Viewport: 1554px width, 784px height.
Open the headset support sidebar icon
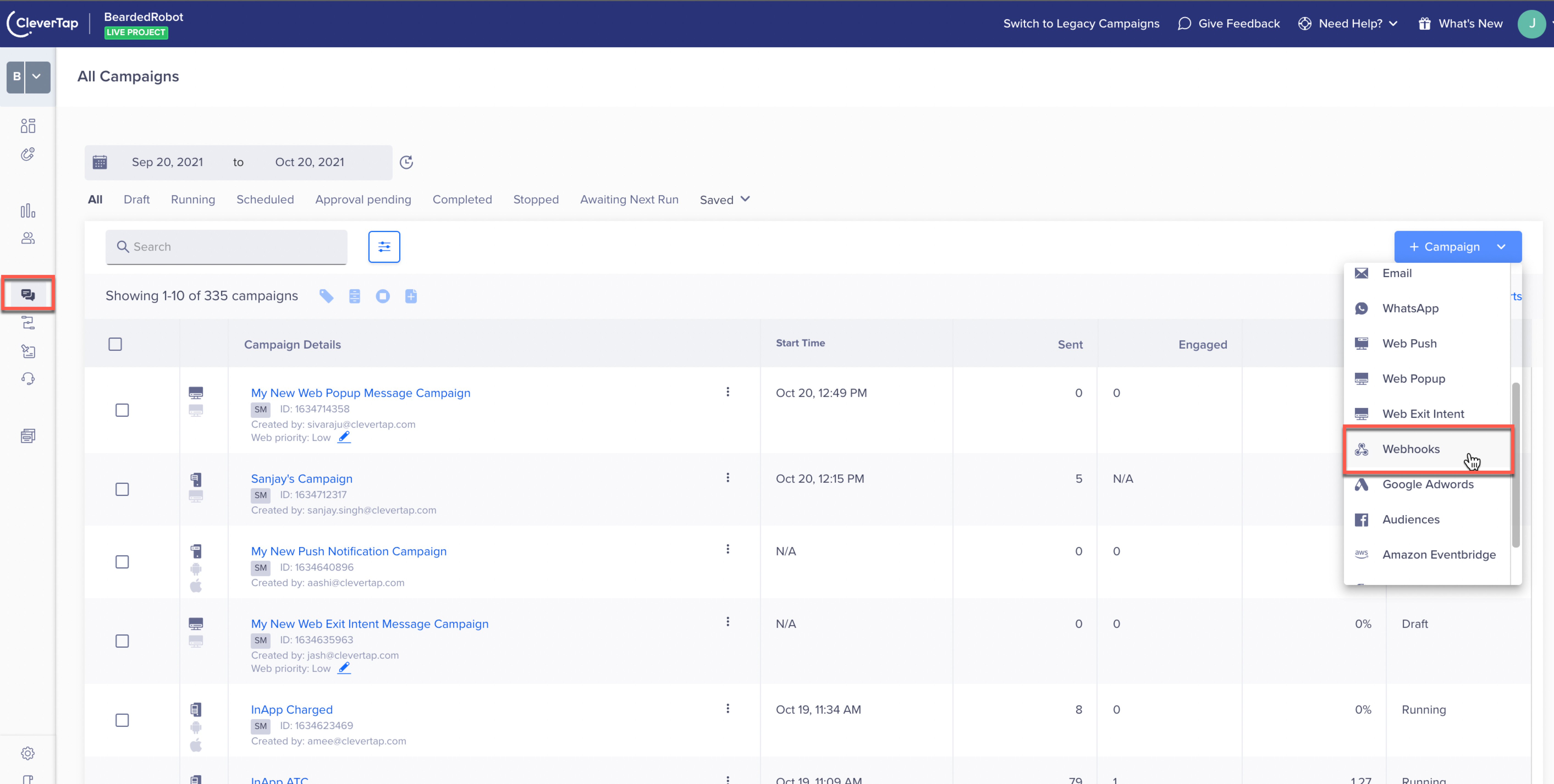(x=28, y=379)
